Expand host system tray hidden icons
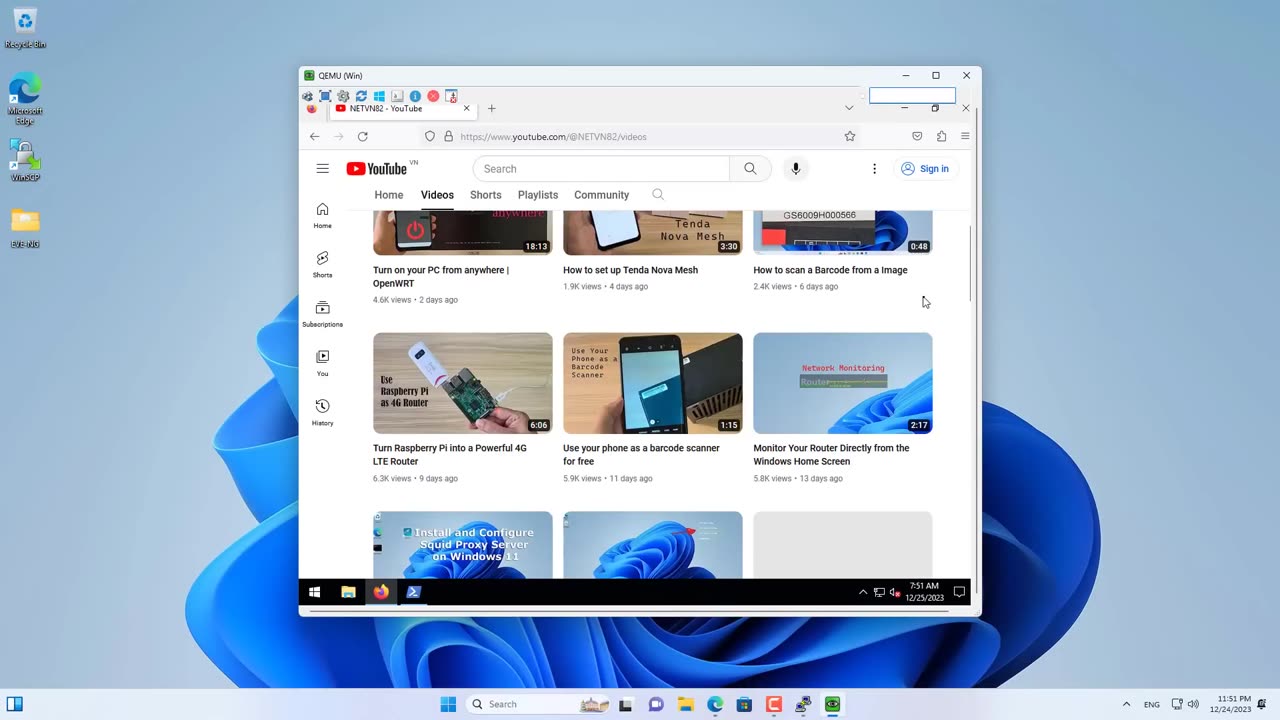The height and width of the screenshot is (720, 1280). pos(1126,704)
